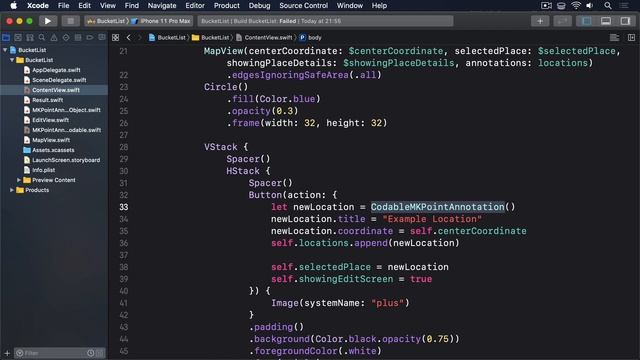Go forward in editor history
This screenshot has width=640, height=360.
click(140, 38)
